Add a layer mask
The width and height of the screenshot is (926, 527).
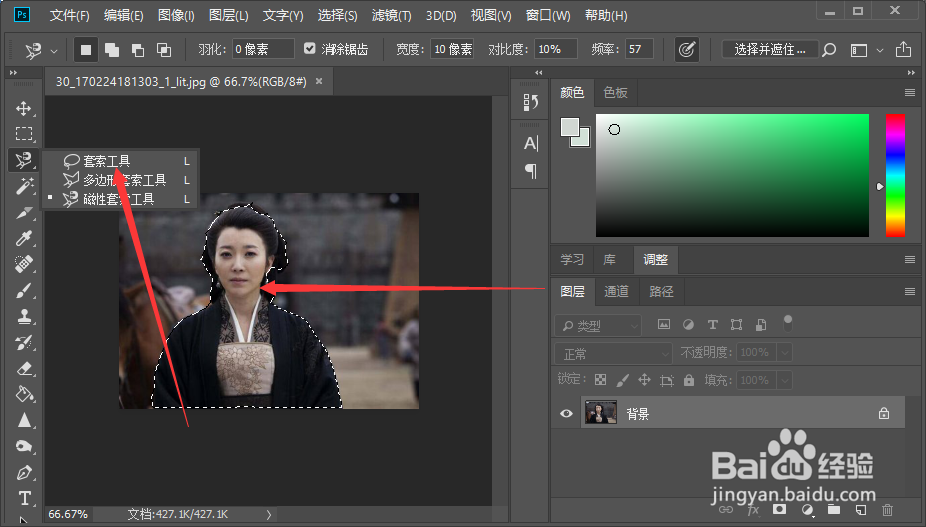[779, 509]
